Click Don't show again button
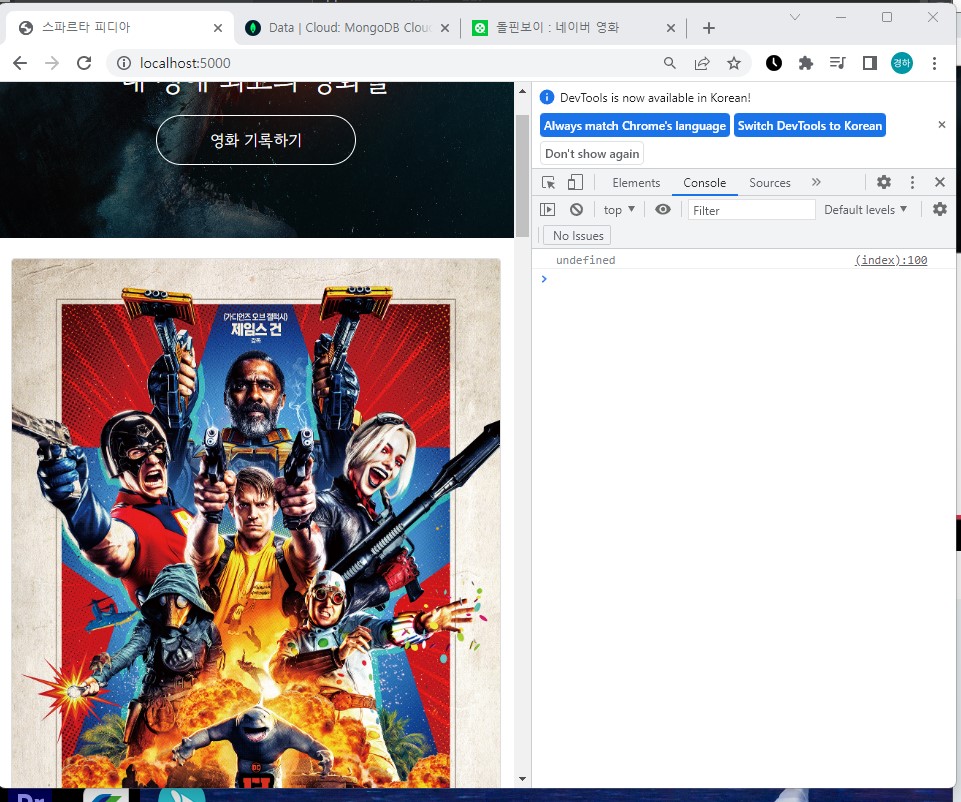Image resolution: width=961 pixels, height=802 pixels. tap(592, 153)
